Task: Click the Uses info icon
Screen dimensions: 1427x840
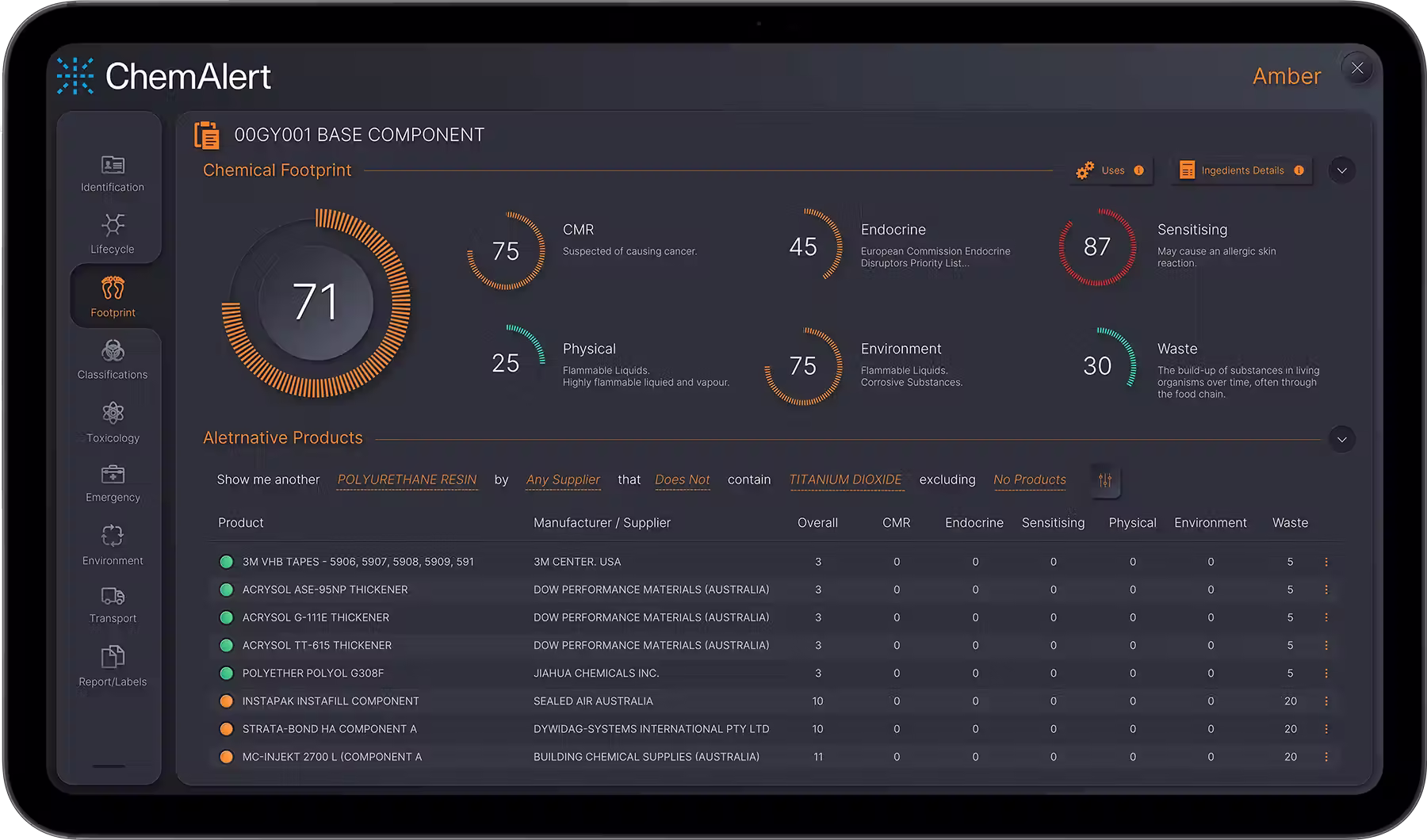Action: [1138, 170]
